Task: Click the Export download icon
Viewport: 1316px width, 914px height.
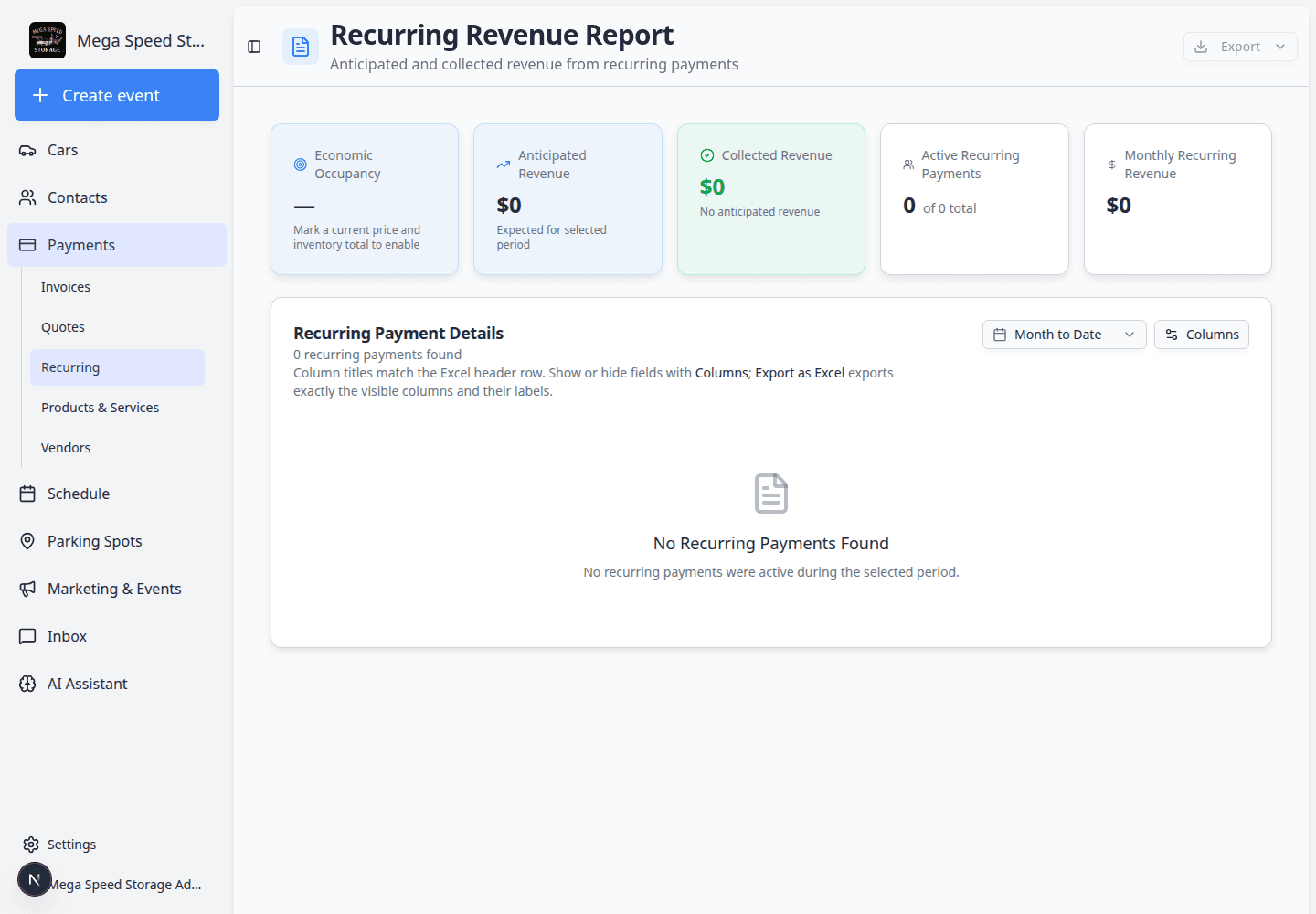Action: click(x=1201, y=47)
